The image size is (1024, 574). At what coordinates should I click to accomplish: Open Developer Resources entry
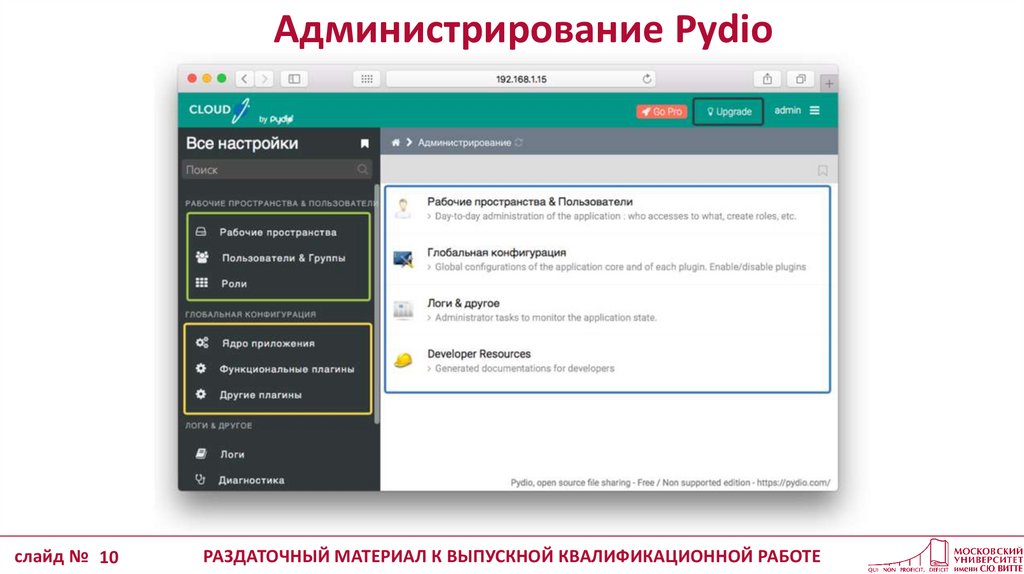click(x=479, y=354)
